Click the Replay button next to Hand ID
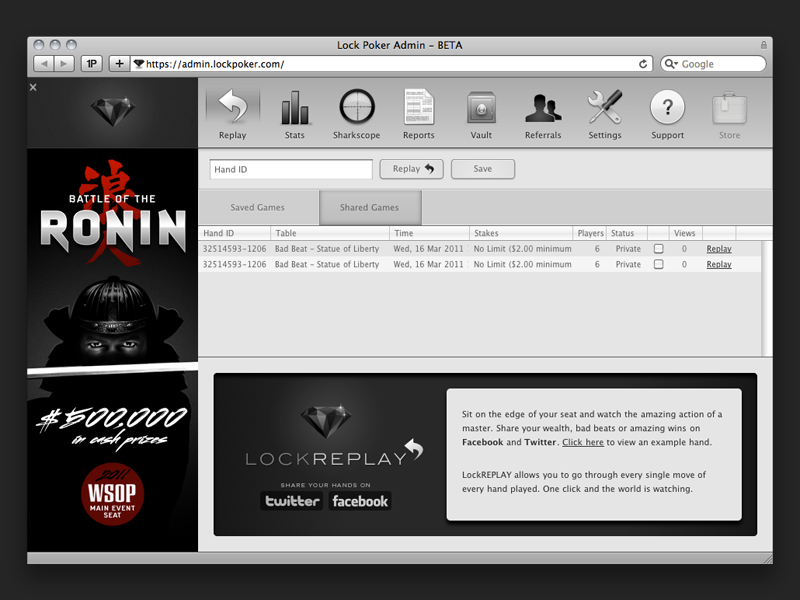The height and width of the screenshot is (600, 800). (x=412, y=169)
